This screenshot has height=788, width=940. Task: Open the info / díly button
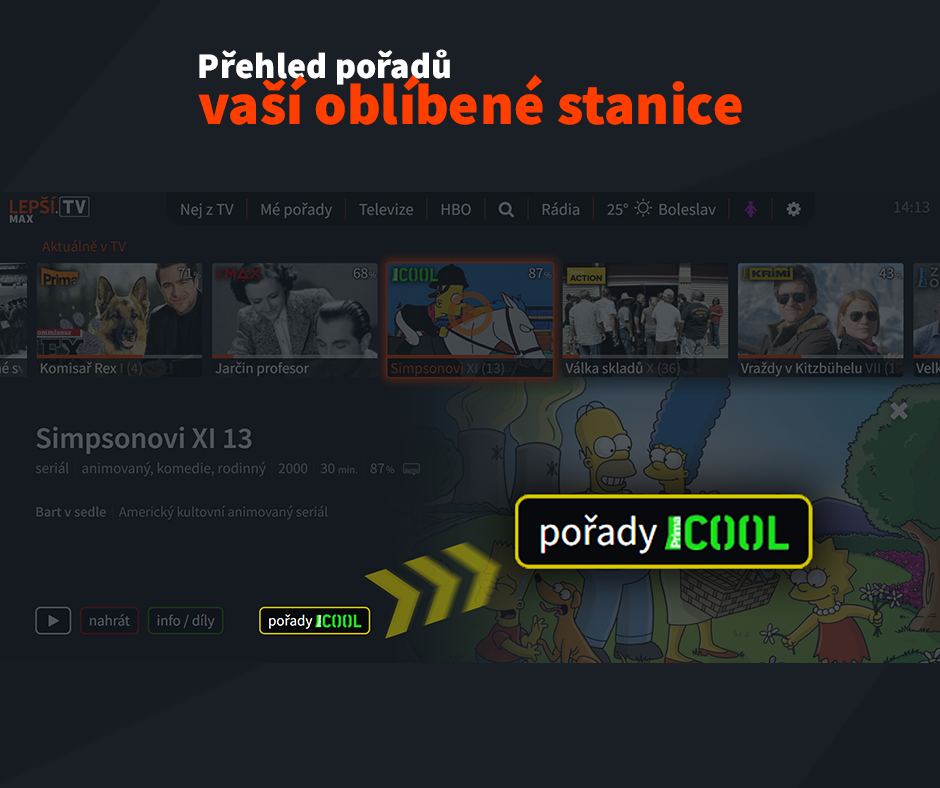pos(185,621)
